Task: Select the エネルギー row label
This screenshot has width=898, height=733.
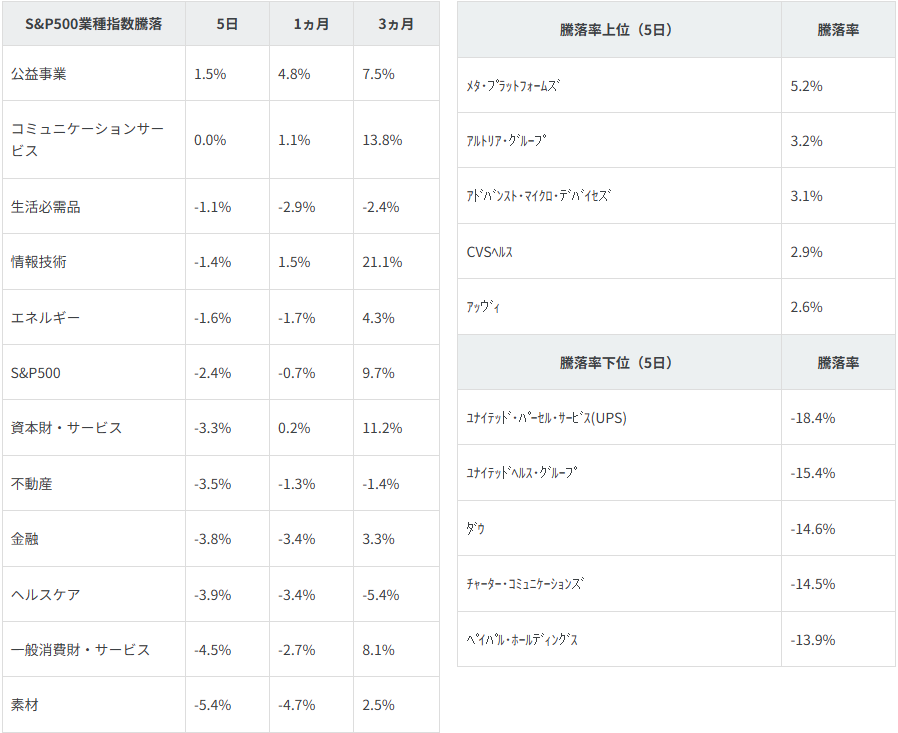Action: tap(45, 318)
